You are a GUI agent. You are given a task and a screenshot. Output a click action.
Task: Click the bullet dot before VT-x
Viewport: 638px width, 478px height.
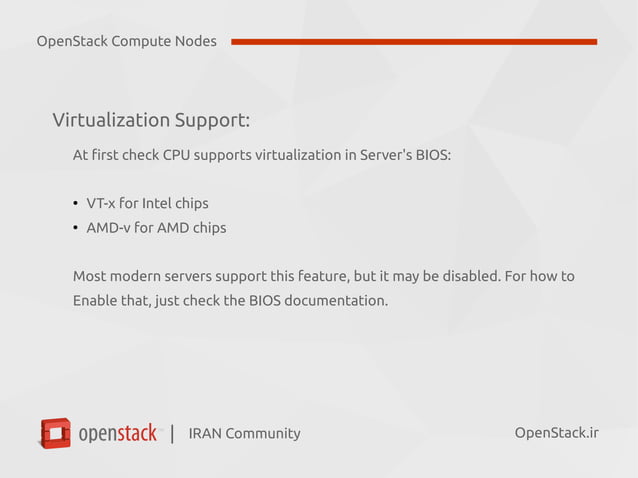(x=76, y=204)
